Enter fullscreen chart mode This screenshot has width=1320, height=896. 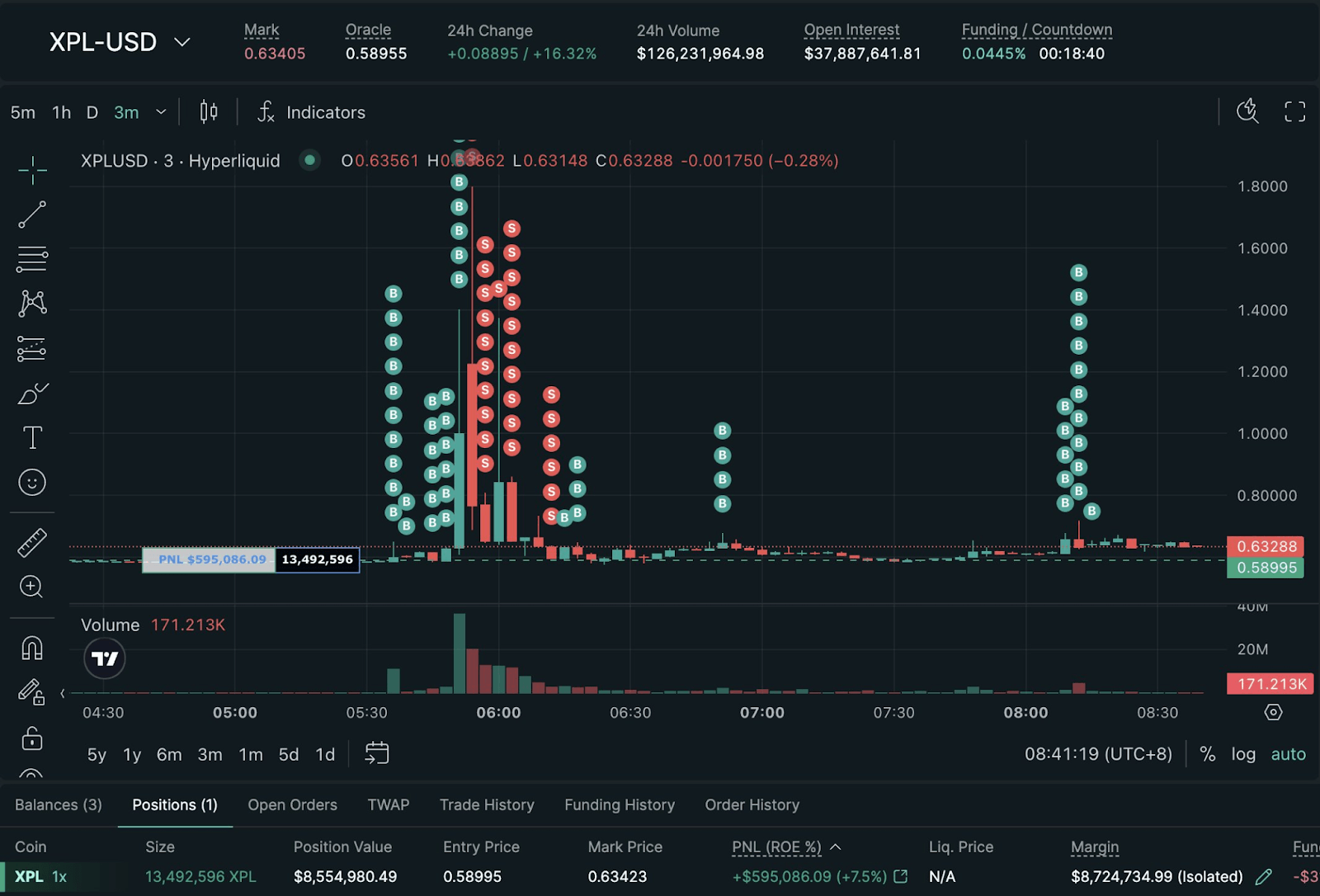coord(1294,111)
